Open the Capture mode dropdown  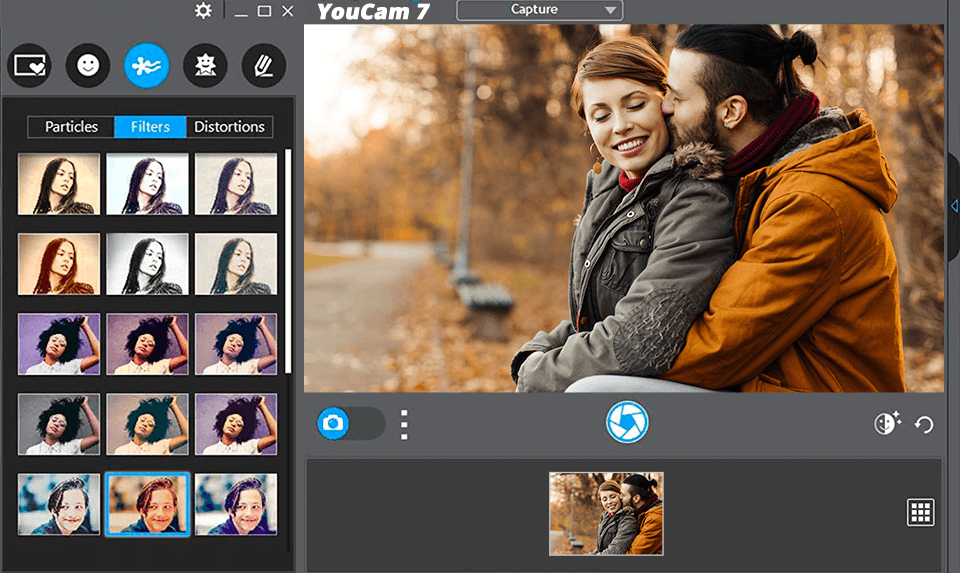pyautogui.click(x=539, y=10)
